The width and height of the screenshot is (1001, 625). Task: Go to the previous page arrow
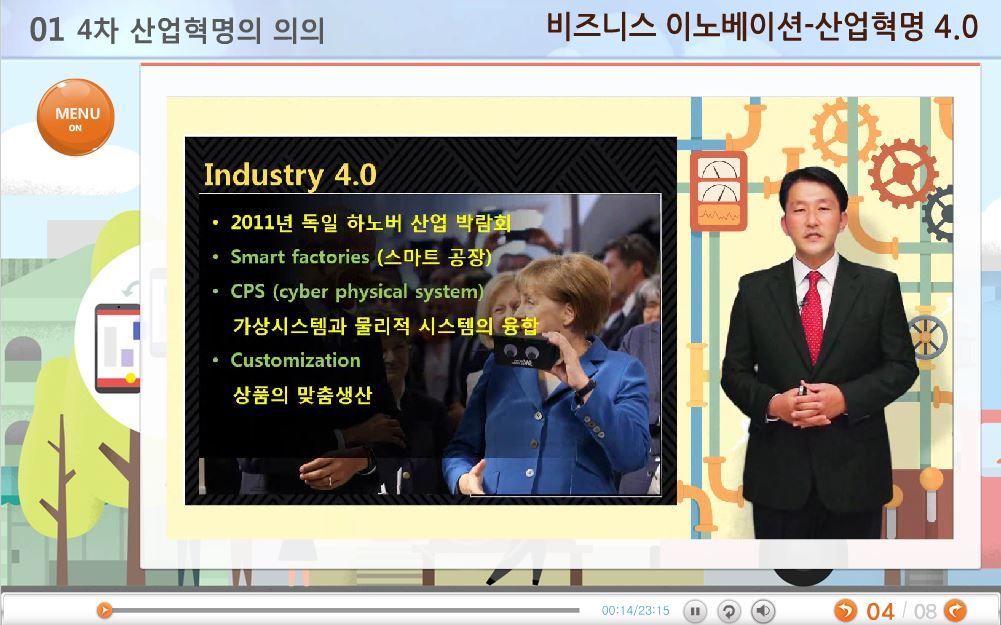tap(845, 610)
